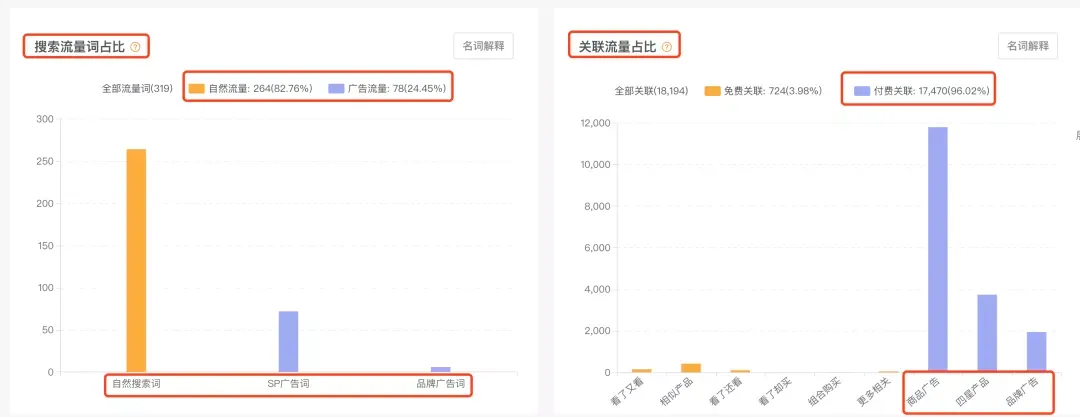Screen dimensions: 1080x417
Task: Select the 自然搜索词 orange bar
Action: click(x=136, y=261)
